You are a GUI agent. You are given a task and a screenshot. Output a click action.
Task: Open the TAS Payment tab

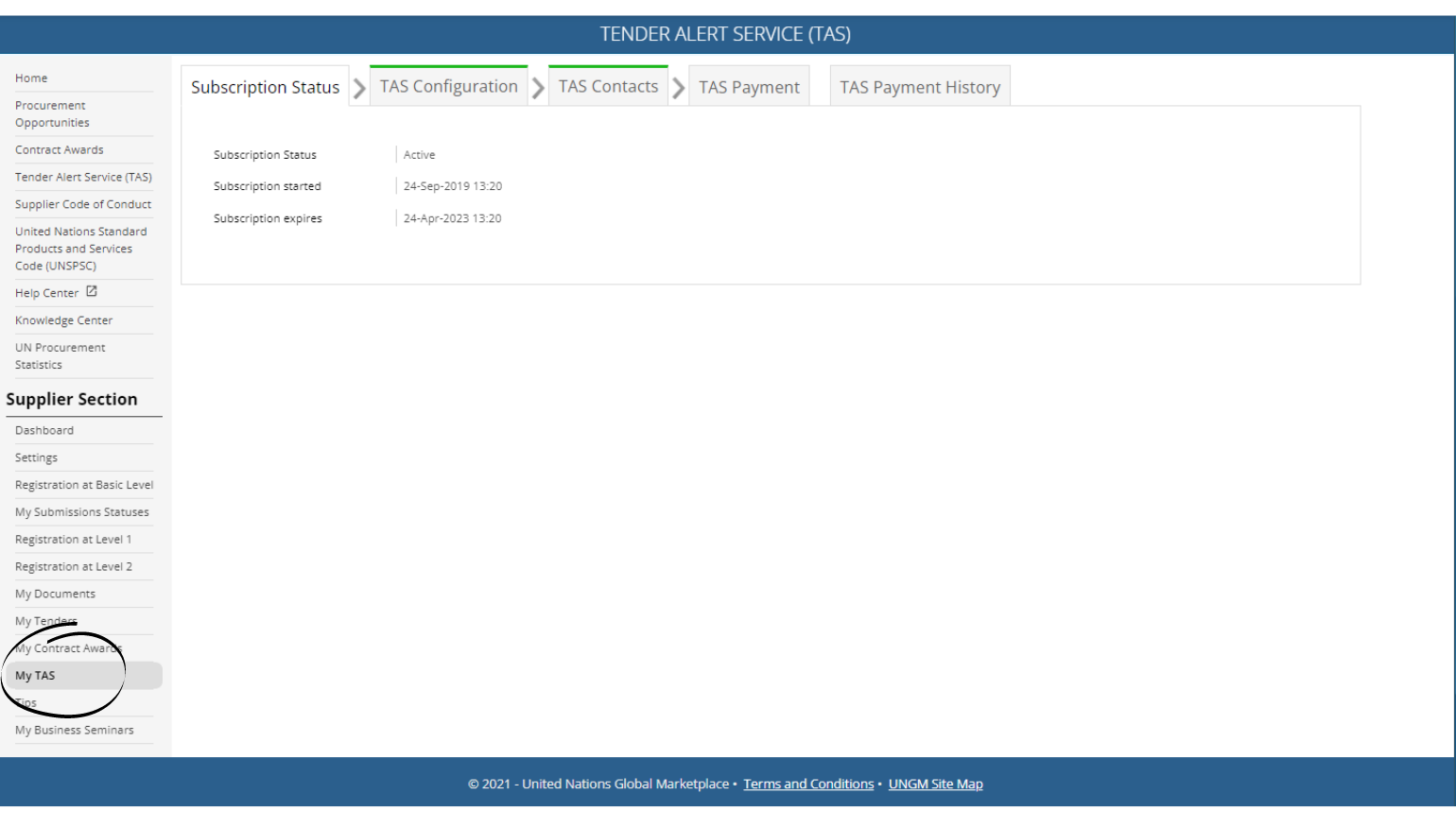[x=749, y=87]
